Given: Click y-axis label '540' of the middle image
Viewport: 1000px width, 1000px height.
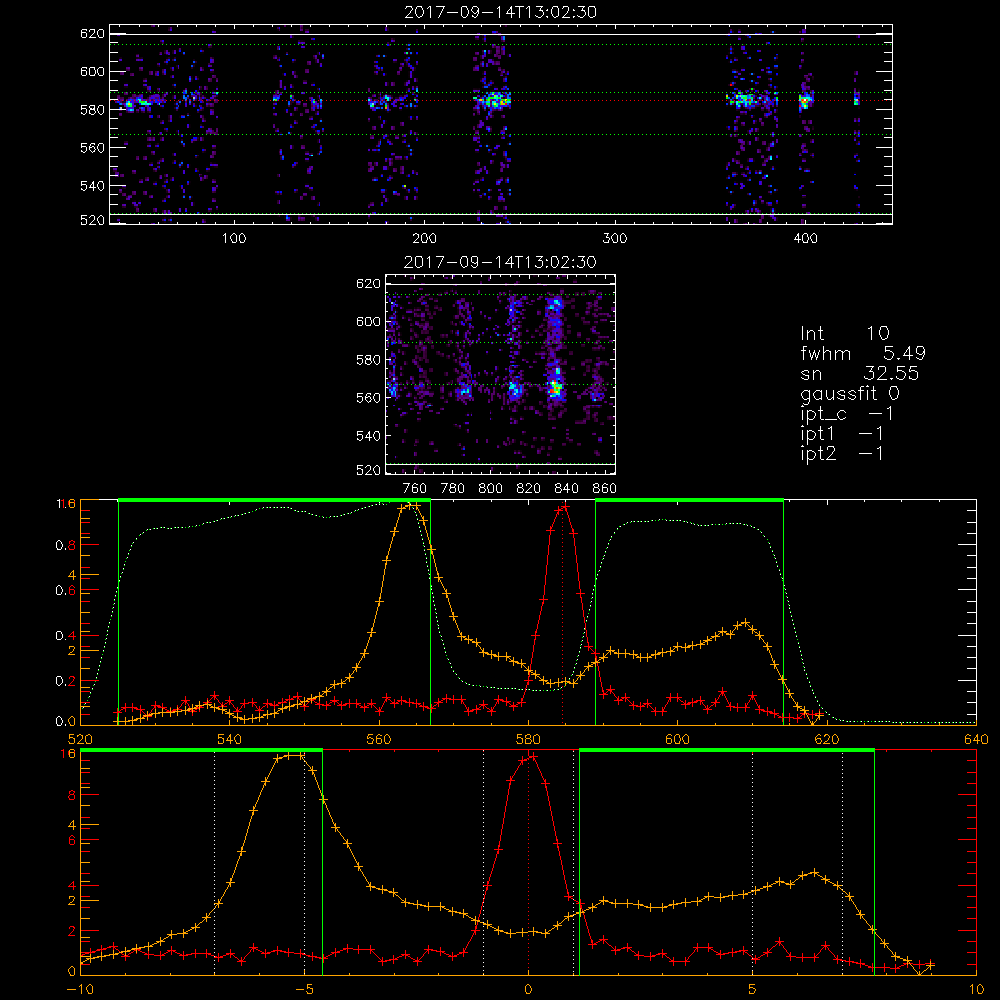Looking at the screenshot, I should tap(368, 436).
